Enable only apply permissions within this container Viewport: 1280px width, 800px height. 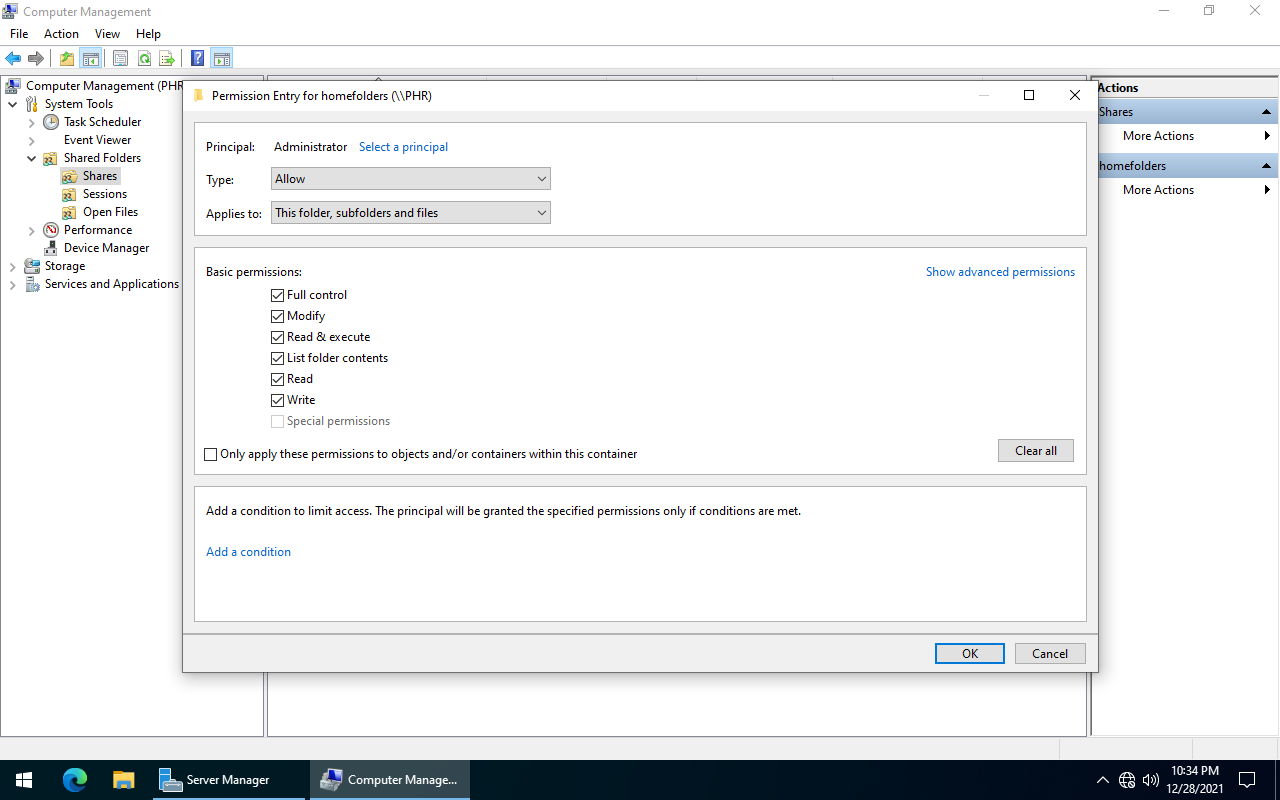[x=210, y=454]
